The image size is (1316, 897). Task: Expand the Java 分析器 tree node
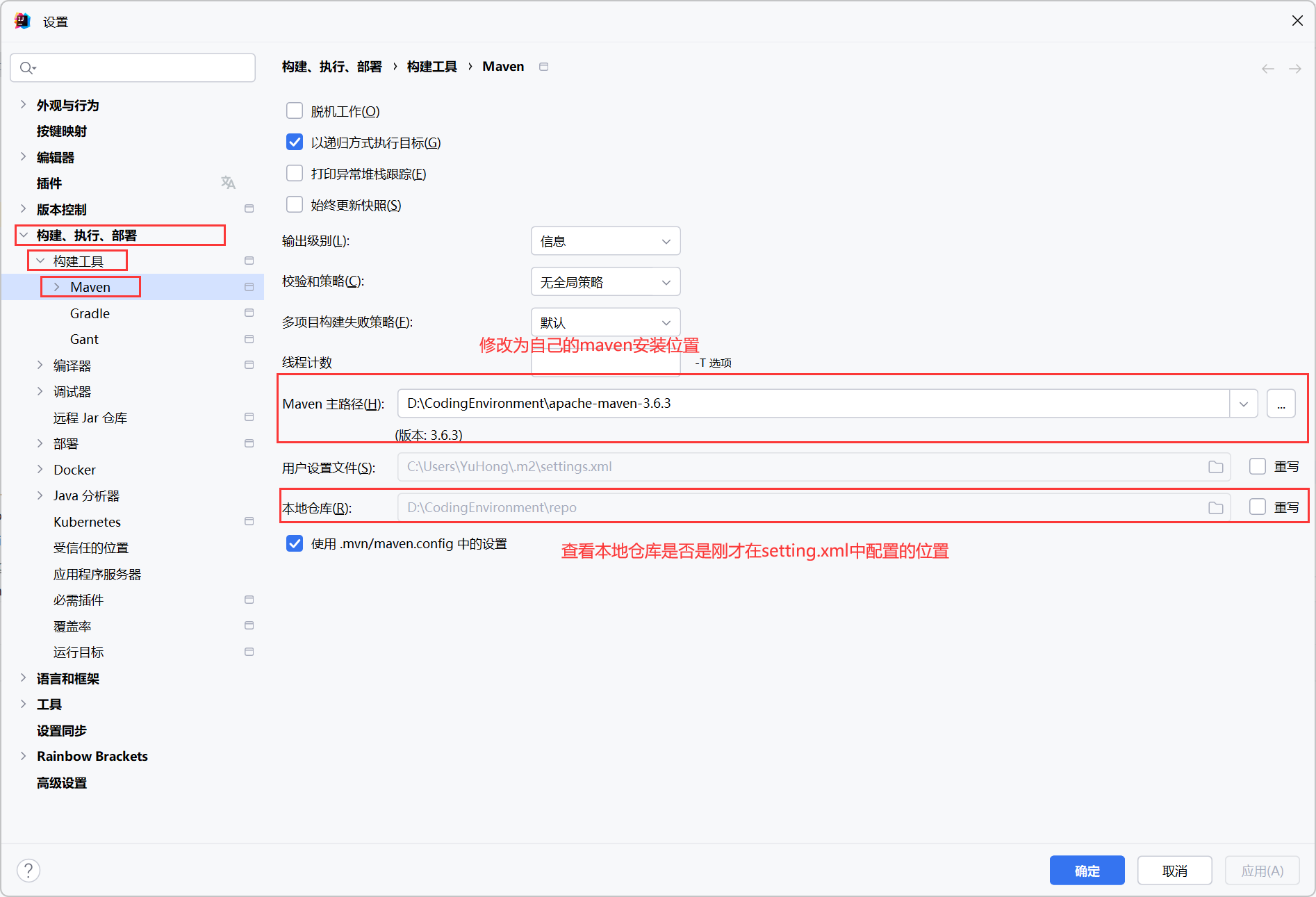[40, 495]
